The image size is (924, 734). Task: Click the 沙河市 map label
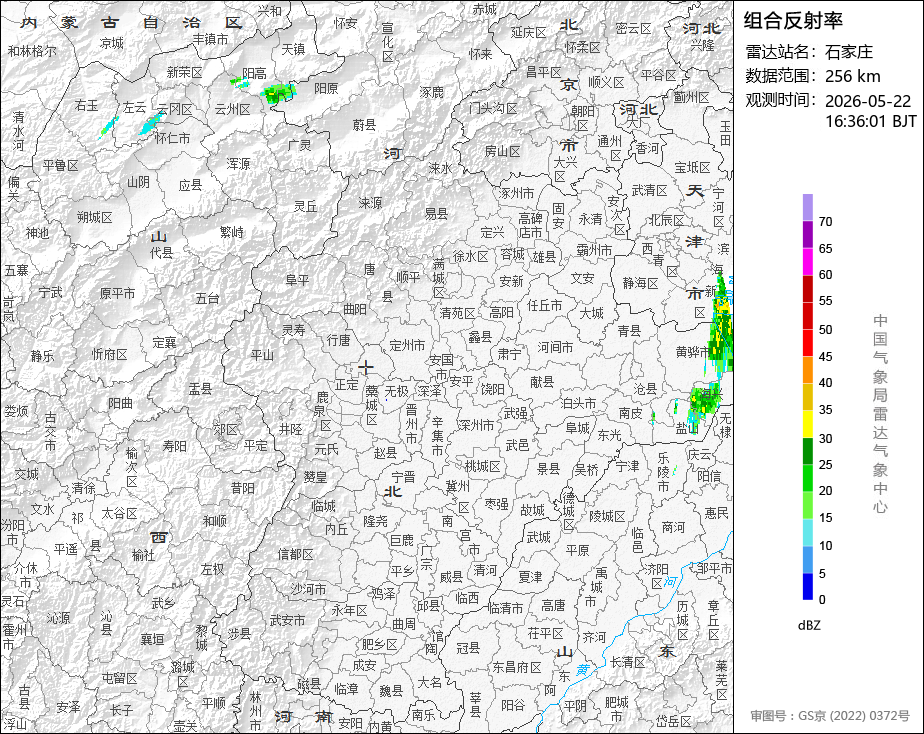pyautogui.click(x=308, y=588)
